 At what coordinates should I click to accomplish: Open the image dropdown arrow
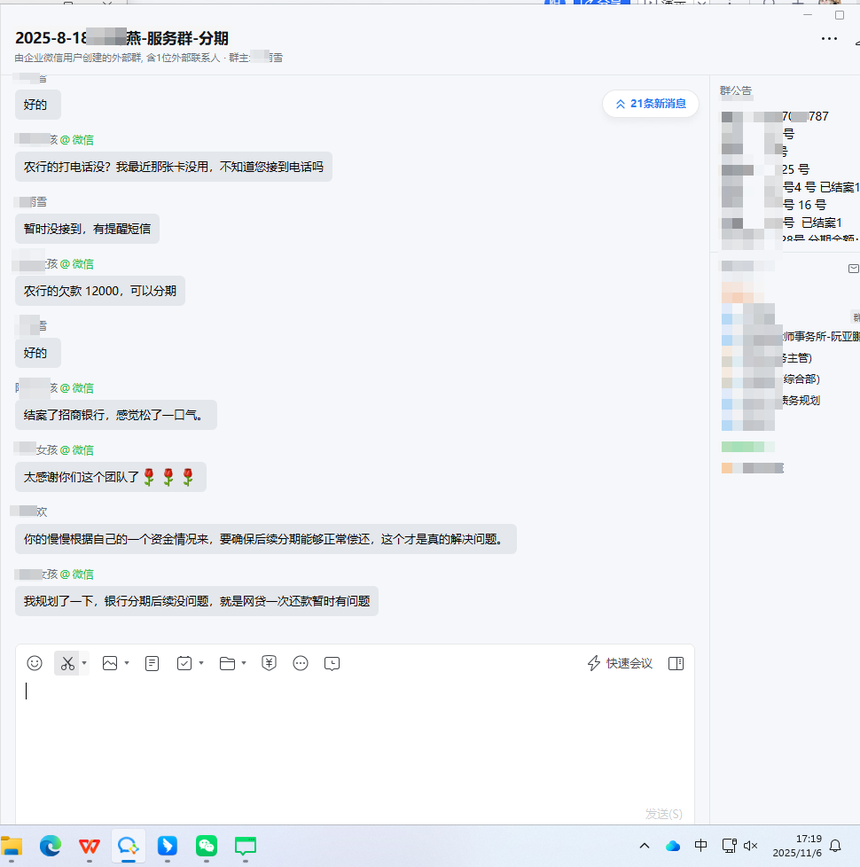pos(127,663)
